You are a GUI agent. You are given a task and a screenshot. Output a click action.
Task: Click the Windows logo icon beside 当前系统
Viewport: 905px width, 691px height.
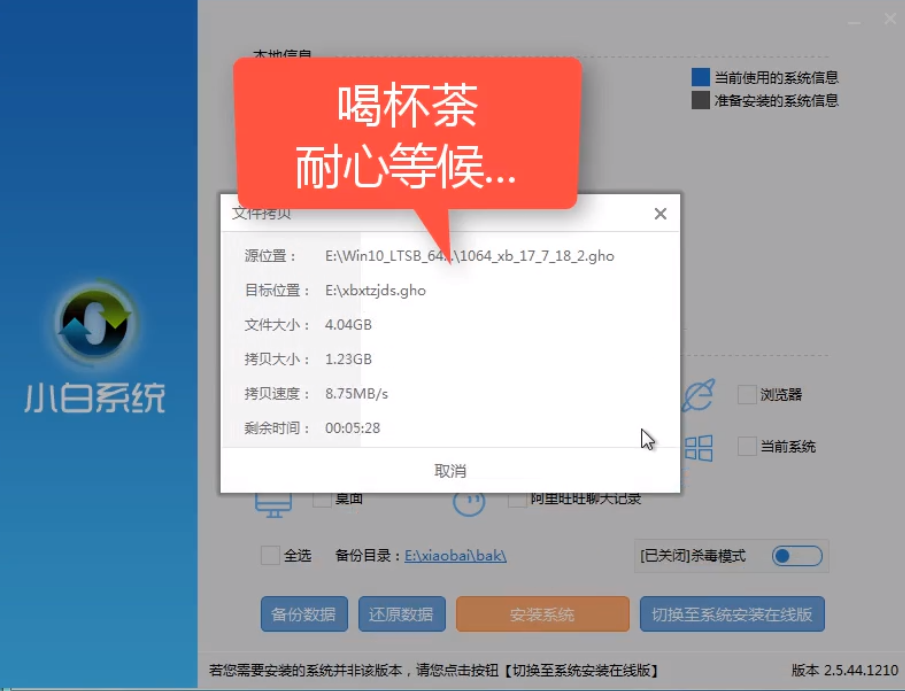(699, 447)
